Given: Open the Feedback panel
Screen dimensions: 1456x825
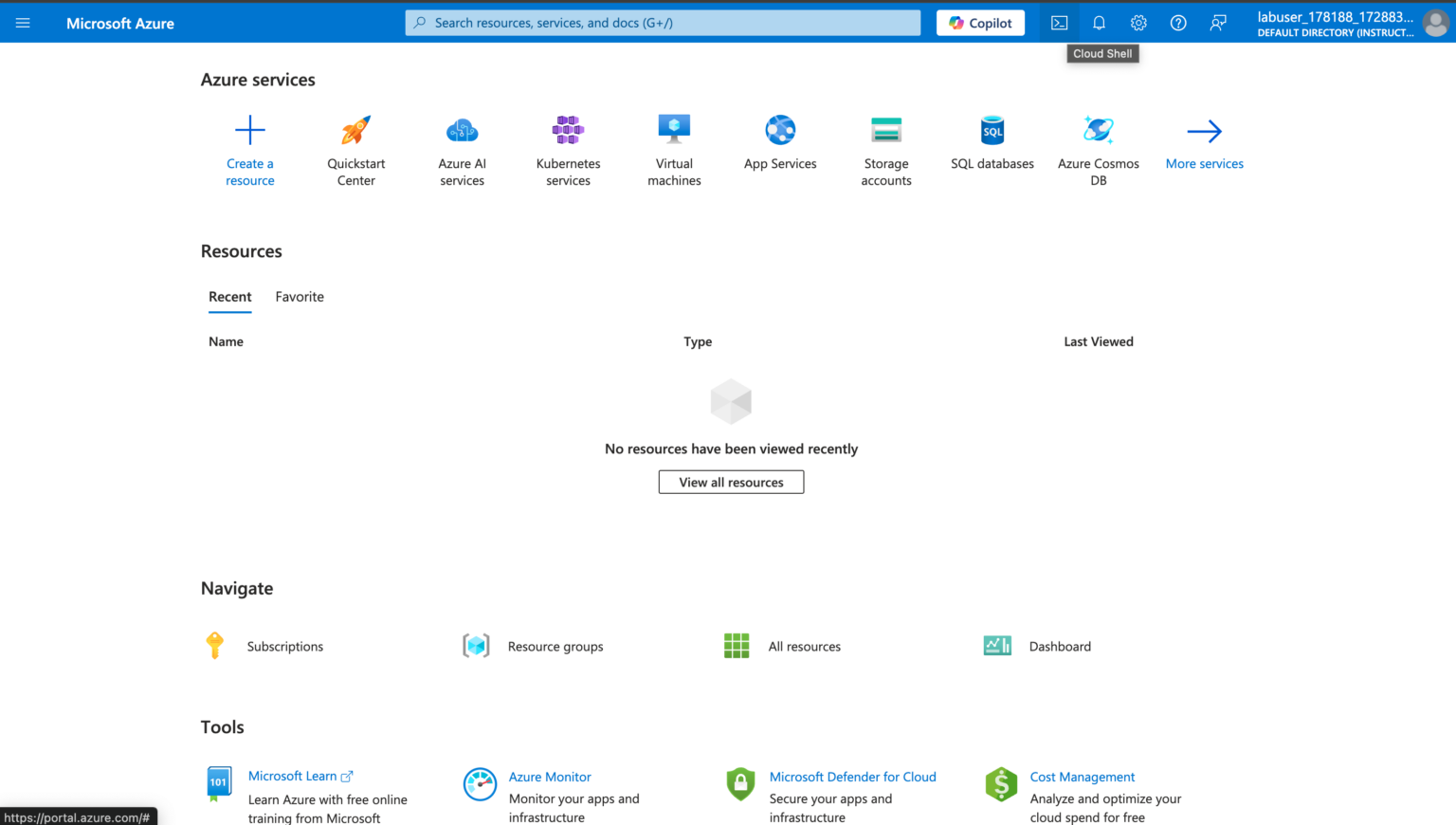Looking at the screenshot, I should 1218,22.
